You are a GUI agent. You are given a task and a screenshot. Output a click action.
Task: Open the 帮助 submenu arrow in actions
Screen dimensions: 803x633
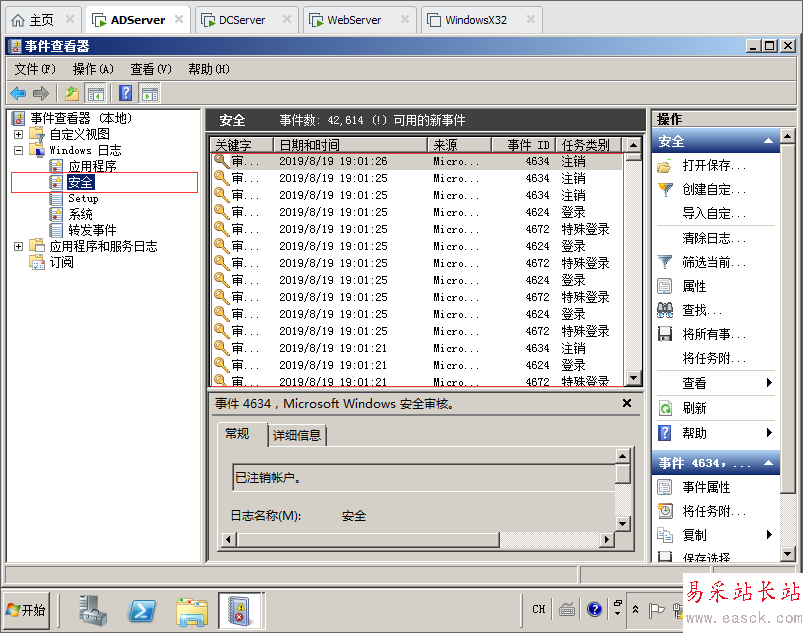[x=769, y=432]
